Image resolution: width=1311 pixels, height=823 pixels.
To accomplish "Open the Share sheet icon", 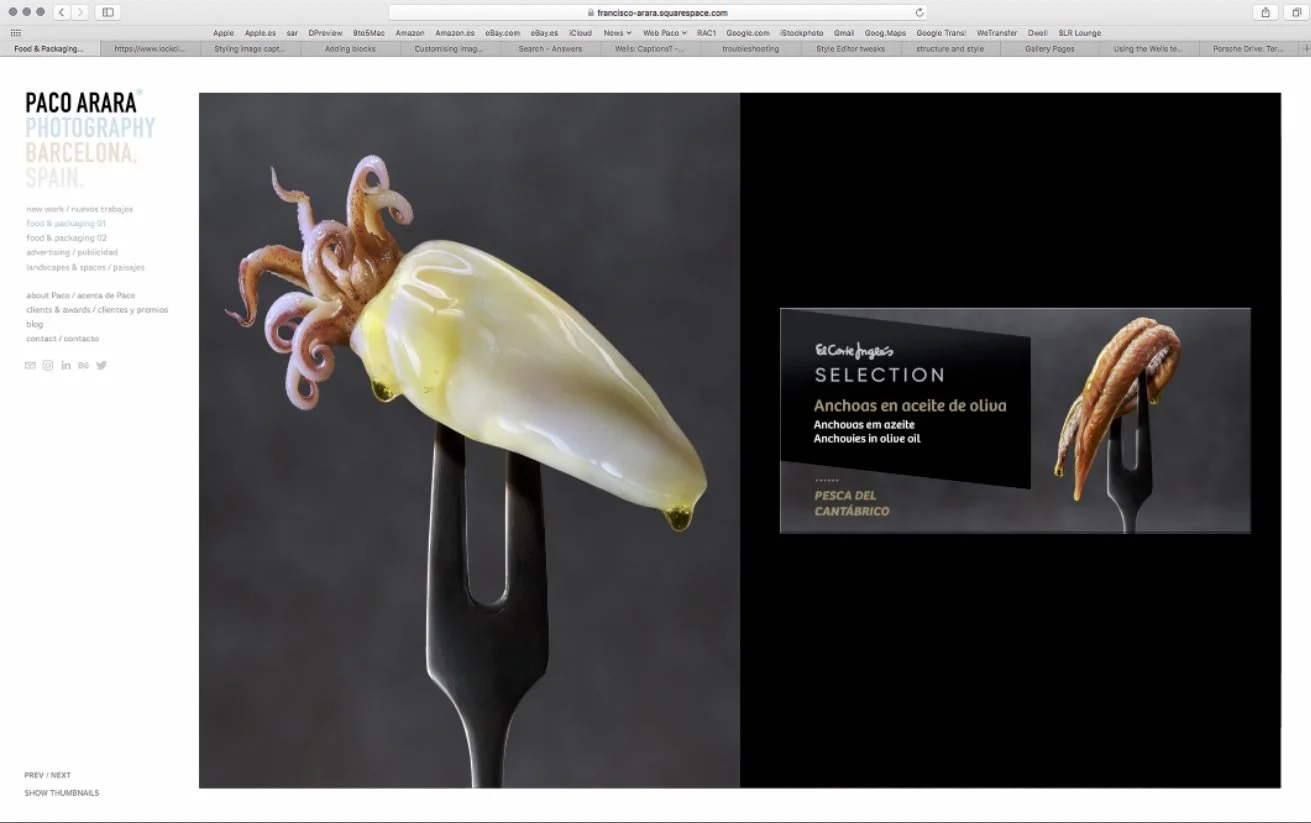I will pos(1265,12).
